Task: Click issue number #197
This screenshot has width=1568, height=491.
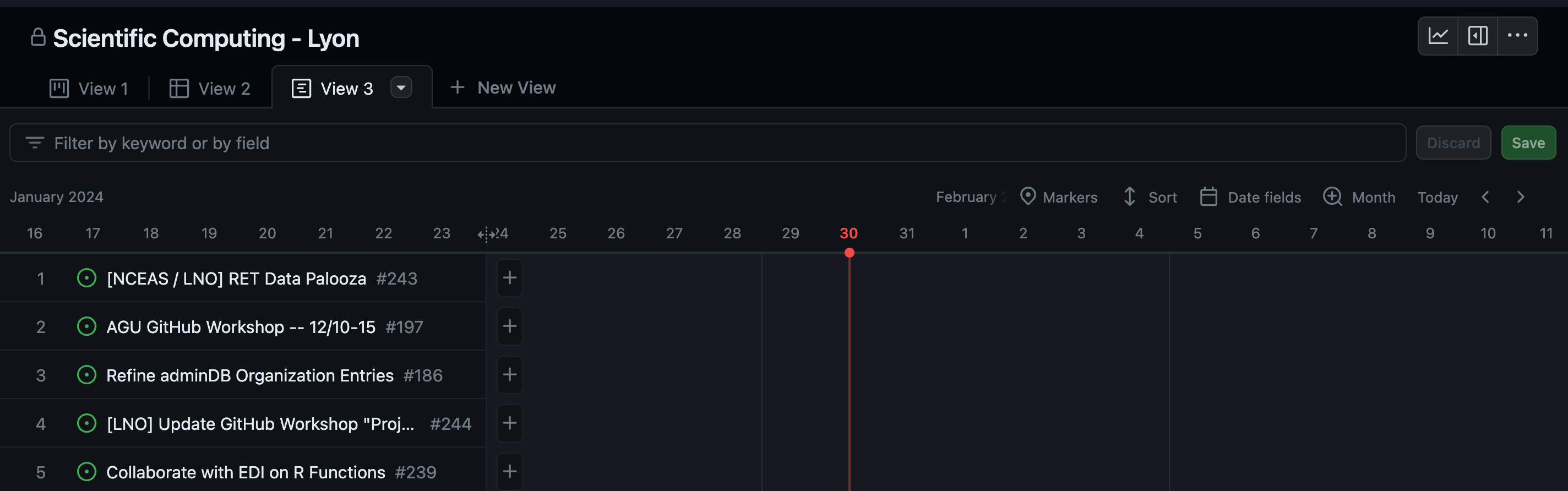Action: click(x=404, y=328)
